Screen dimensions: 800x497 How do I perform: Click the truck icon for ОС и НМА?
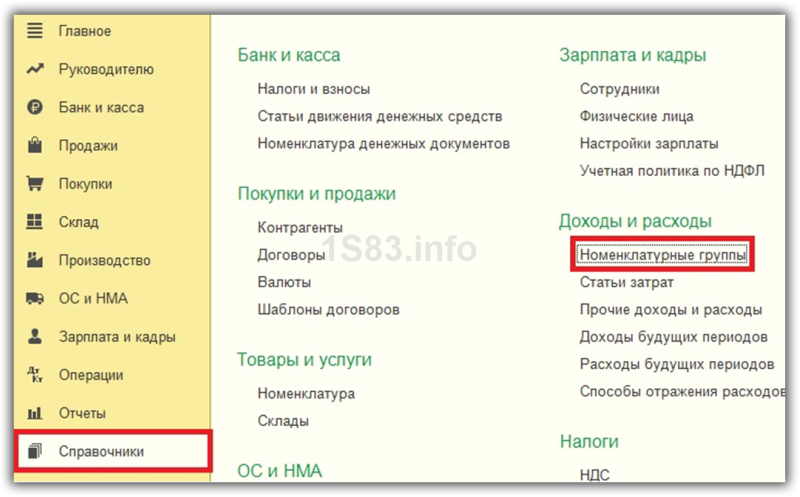click(x=35, y=298)
